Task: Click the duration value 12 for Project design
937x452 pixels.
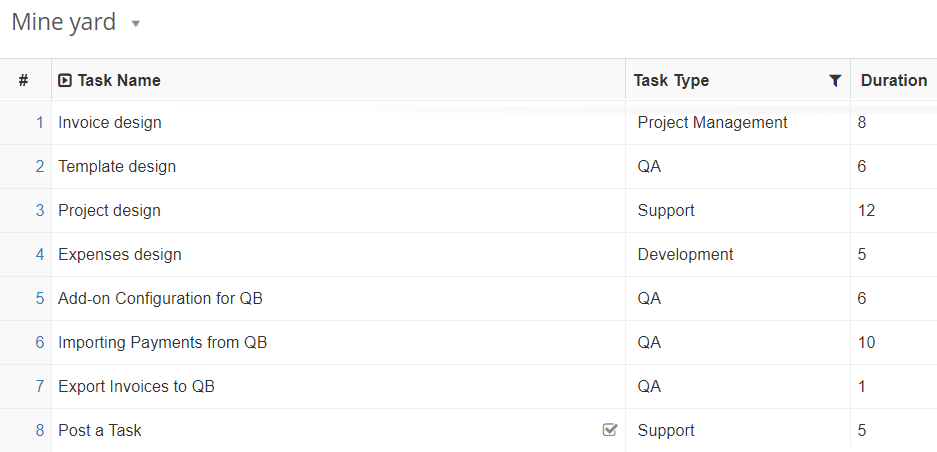Action: click(x=866, y=210)
